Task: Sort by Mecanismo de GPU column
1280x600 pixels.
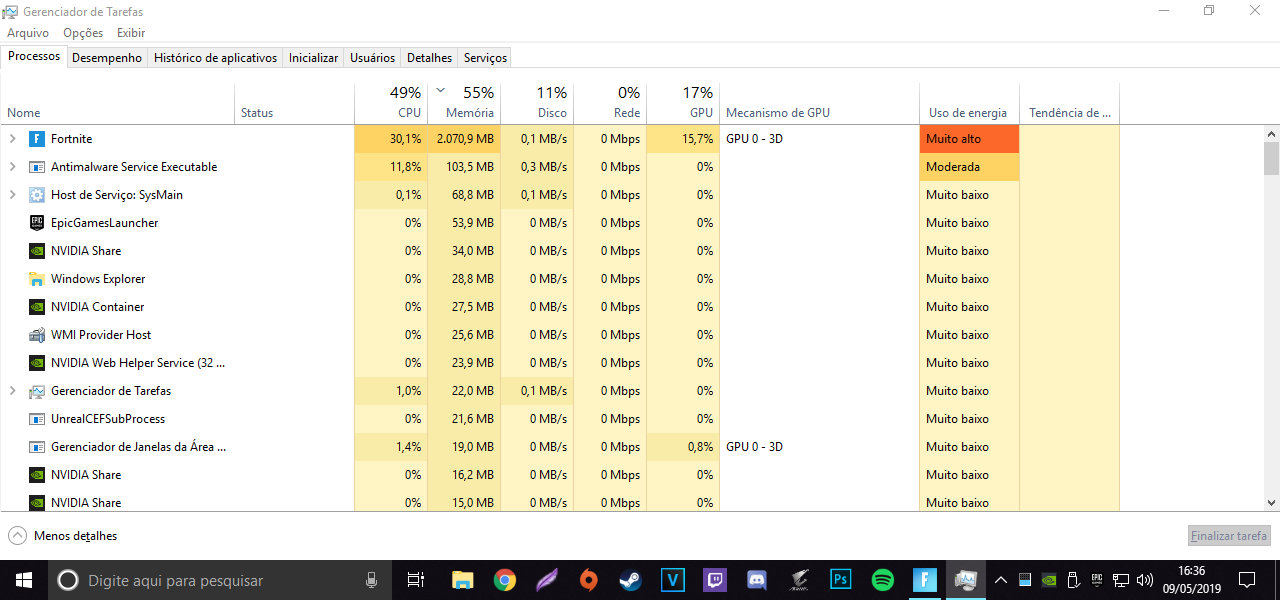Action: click(819, 103)
